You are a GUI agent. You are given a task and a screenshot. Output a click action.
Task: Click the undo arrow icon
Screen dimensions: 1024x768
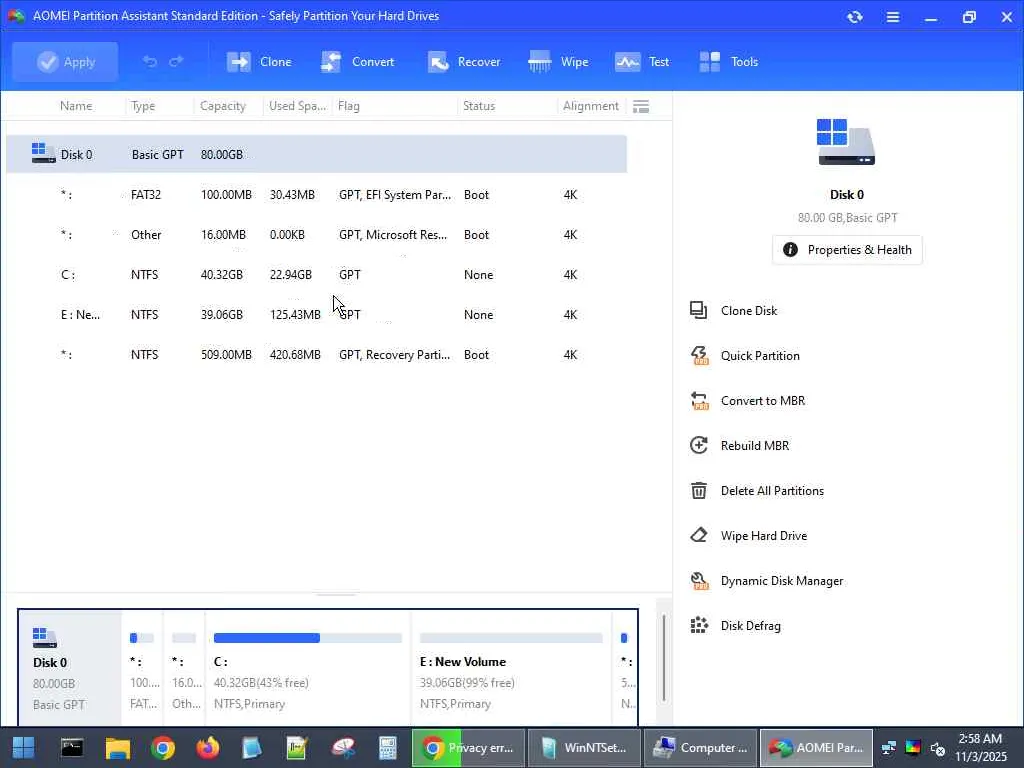click(x=150, y=61)
